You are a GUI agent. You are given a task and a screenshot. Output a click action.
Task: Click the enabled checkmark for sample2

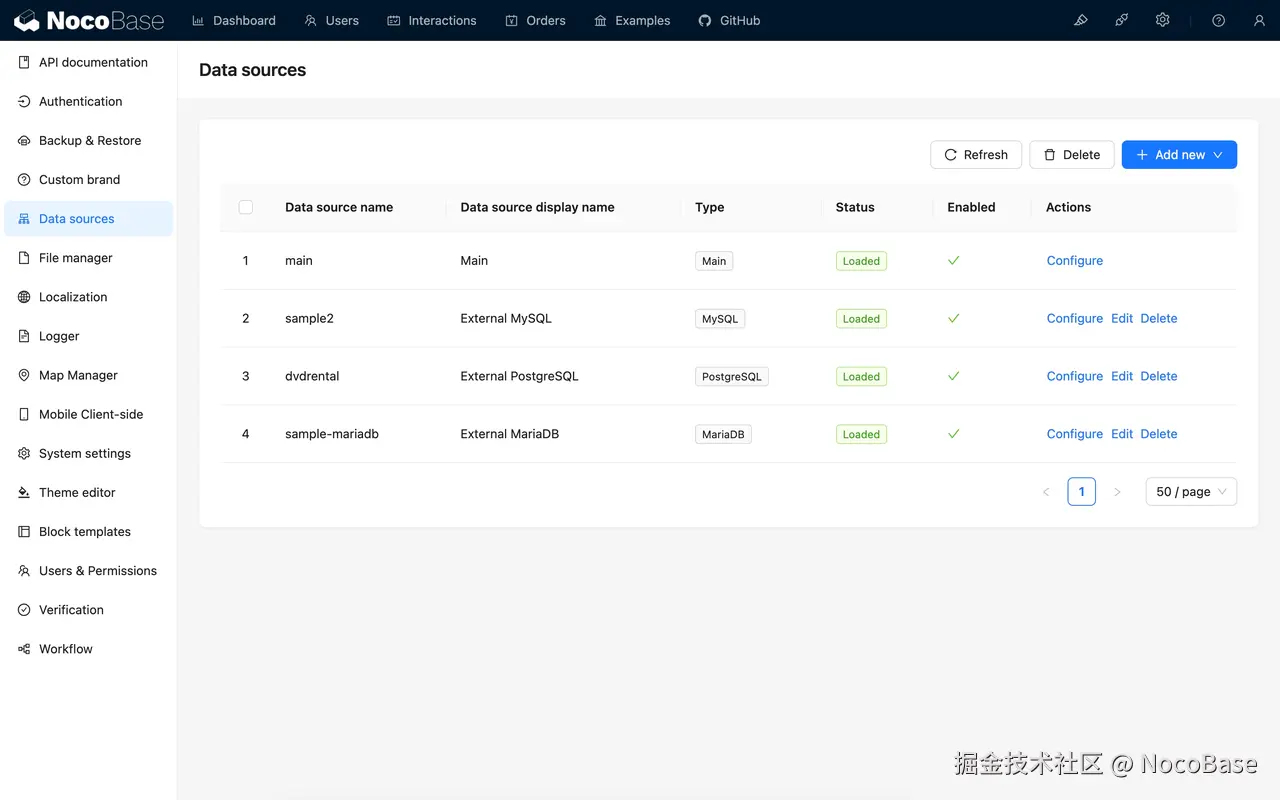pos(953,318)
